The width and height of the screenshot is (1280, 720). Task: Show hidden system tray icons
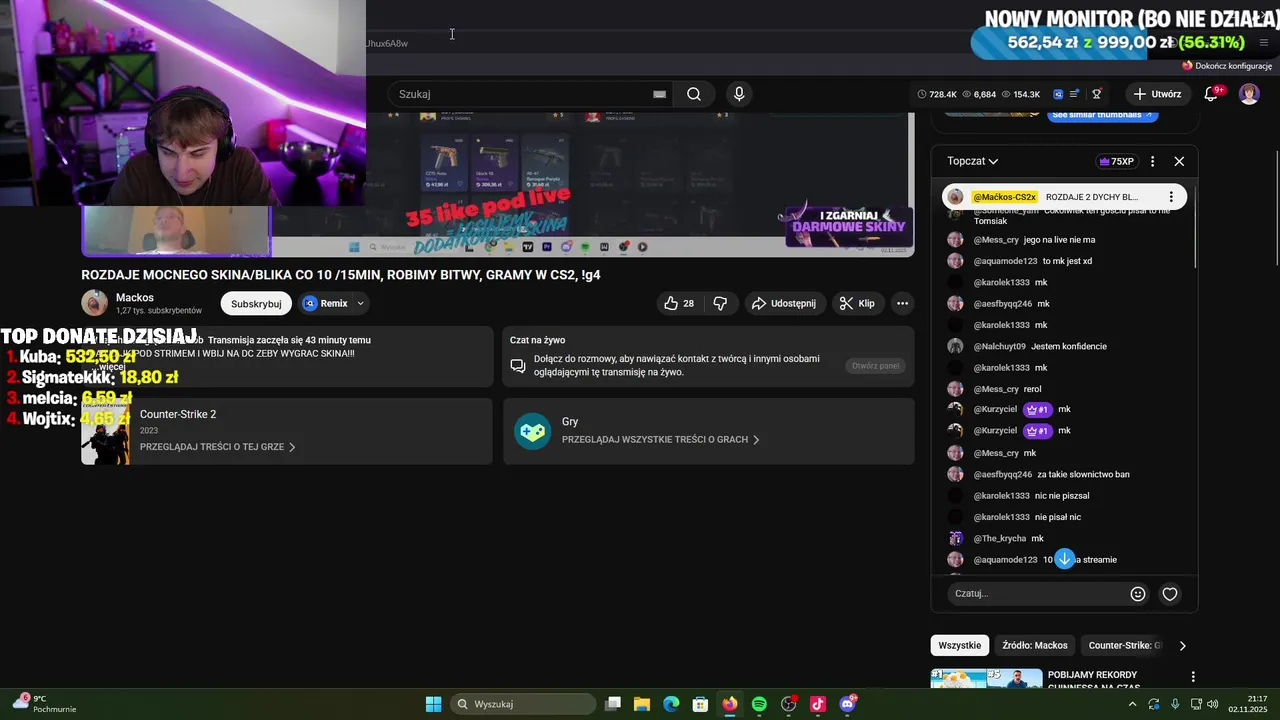[1133, 704]
